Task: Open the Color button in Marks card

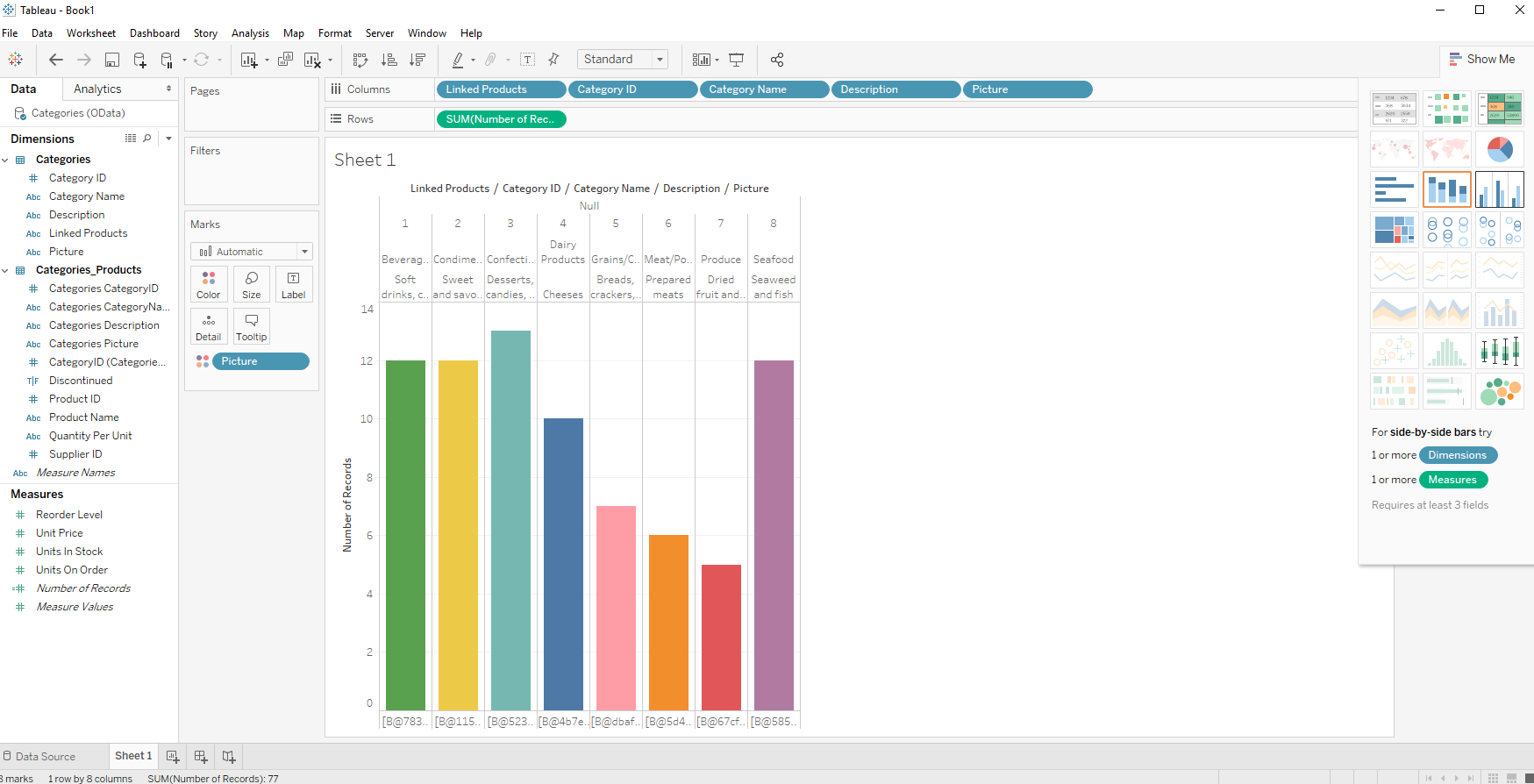Action: 209,285
